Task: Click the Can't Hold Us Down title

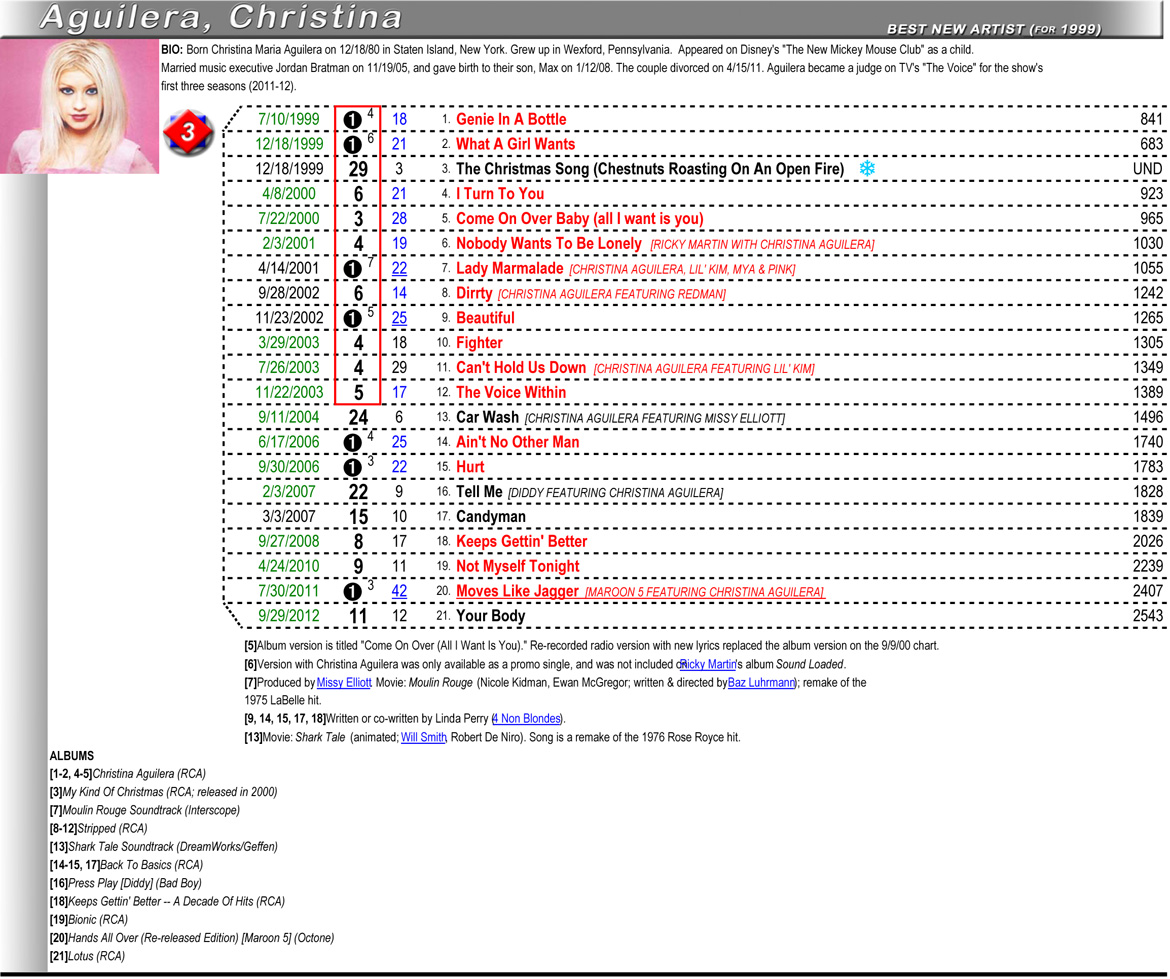Action: click(x=521, y=368)
